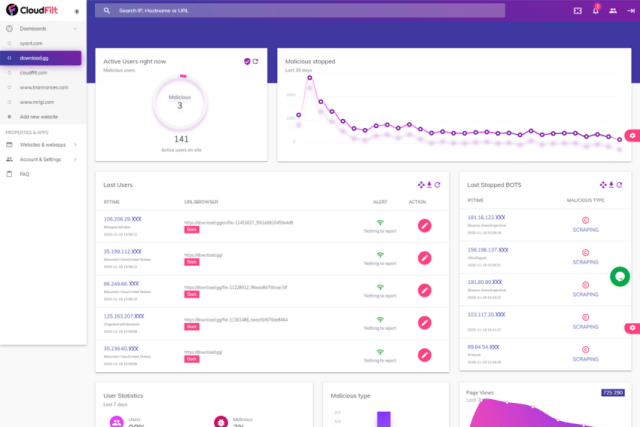Viewport: 640px width, 427px height.
Task: Move the Last Stopped BOTS panel icon
Action: 603,184
